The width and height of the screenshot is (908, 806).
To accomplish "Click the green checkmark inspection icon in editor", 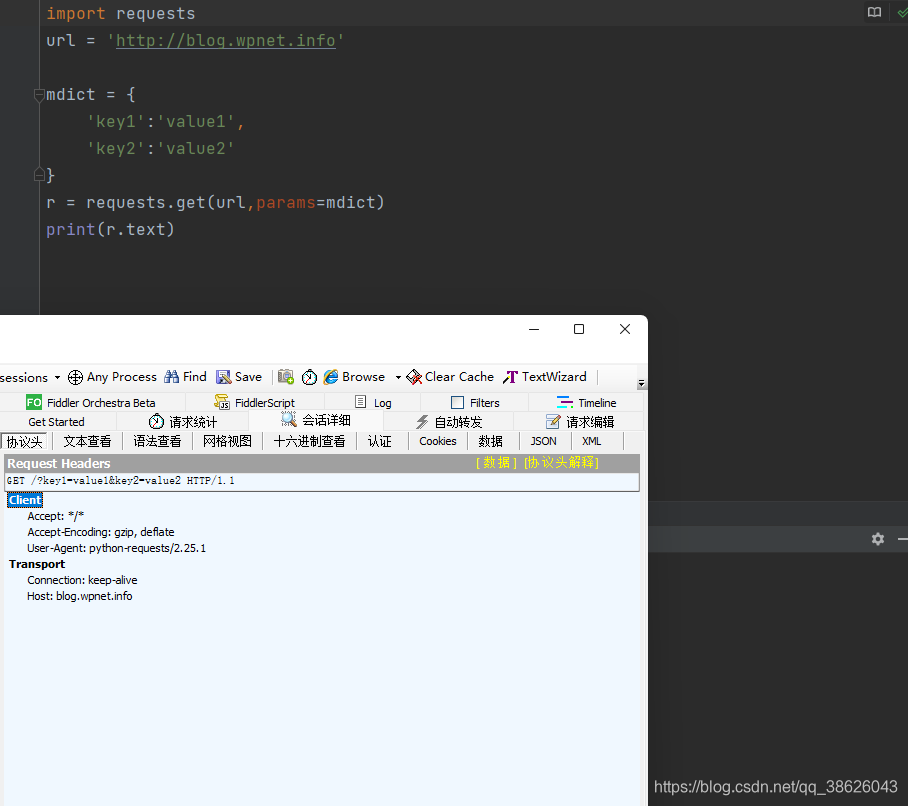I will pos(902,12).
